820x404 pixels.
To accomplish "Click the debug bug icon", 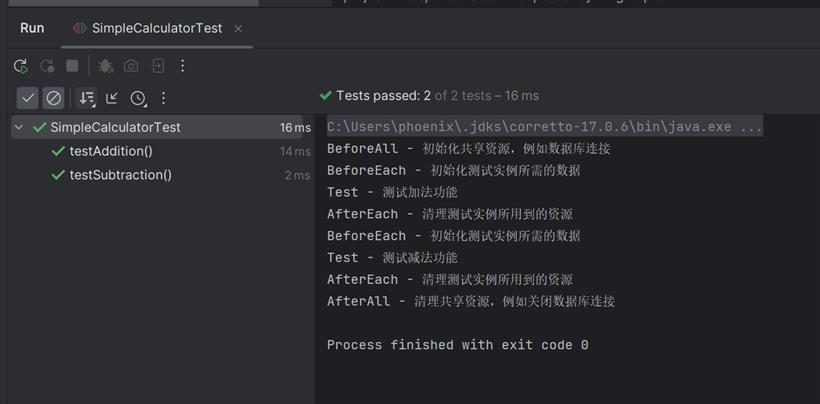I will pyautogui.click(x=105, y=66).
